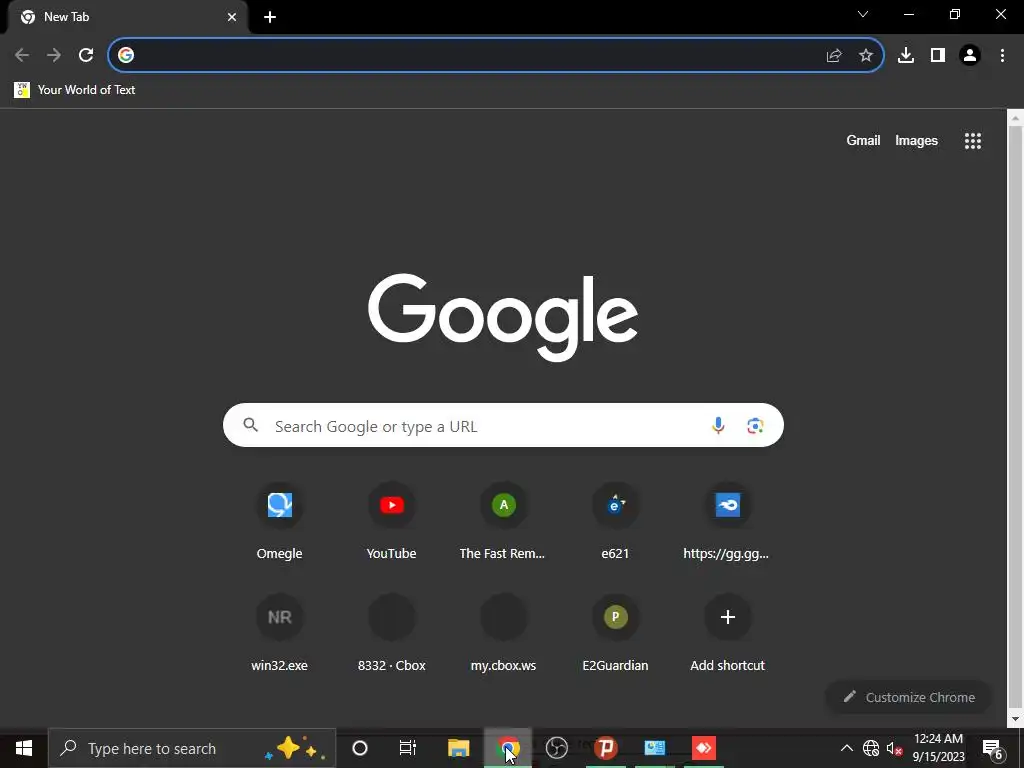
Task: Bookmark this tab with the star icon
Action: point(865,56)
